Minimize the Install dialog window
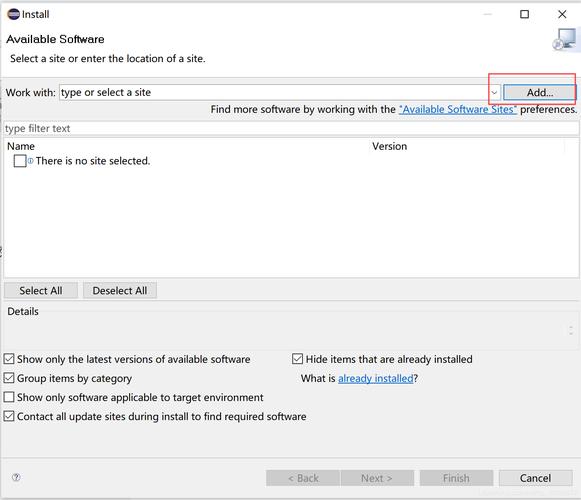The width and height of the screenshot is (581, 500). click(488, 14)
